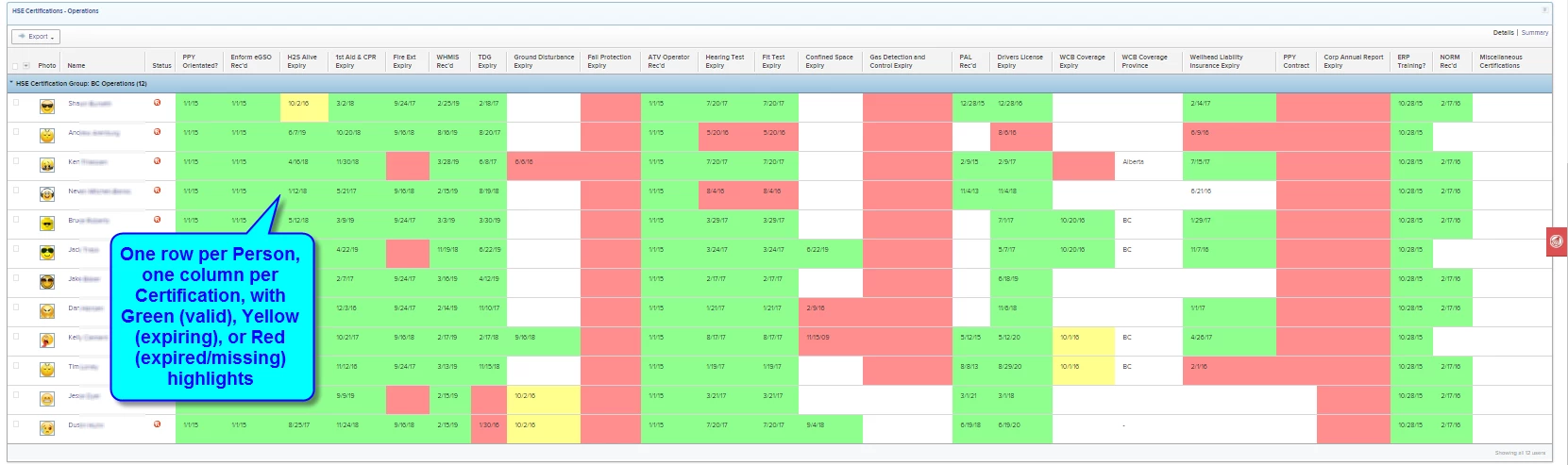The width and height of the screenshot is (1568, 465).
Task: Click Jaci's avatar photo
Action: click(x=46, y=253)
